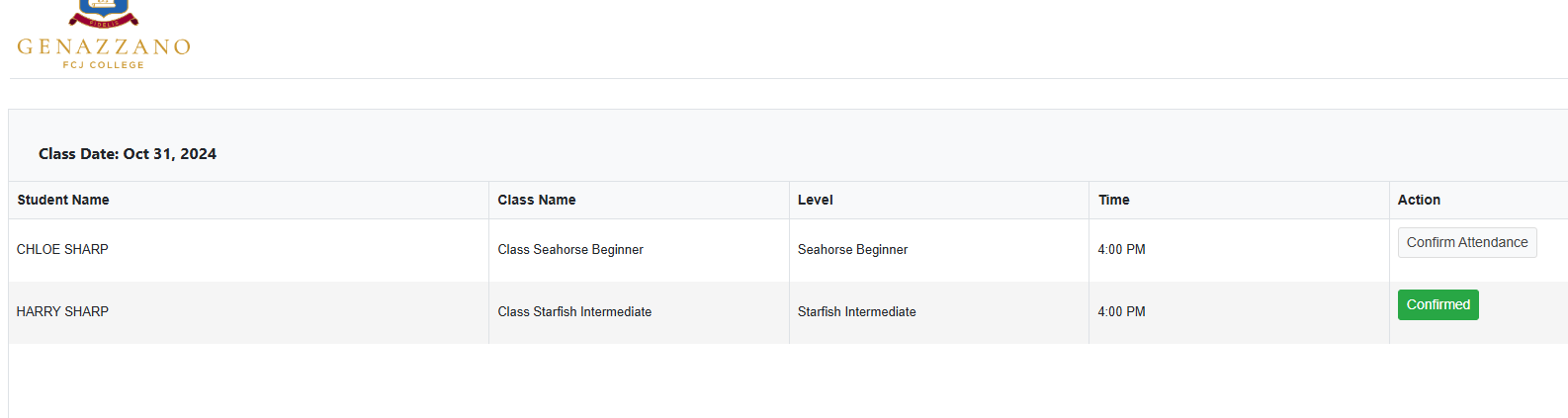1568x418 pixels.
Task: Click empty area below the attendance table
Action: click(788, 381)
